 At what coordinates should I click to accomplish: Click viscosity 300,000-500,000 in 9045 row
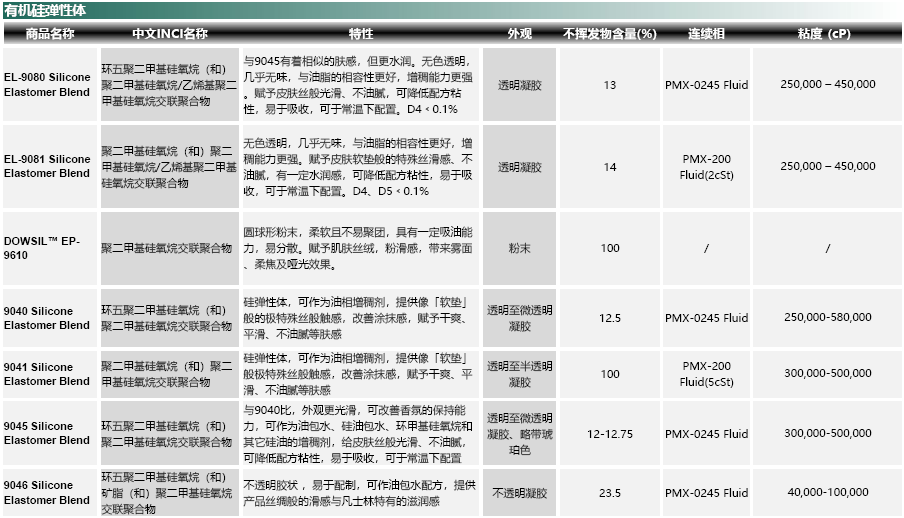[x=828, y=433]
